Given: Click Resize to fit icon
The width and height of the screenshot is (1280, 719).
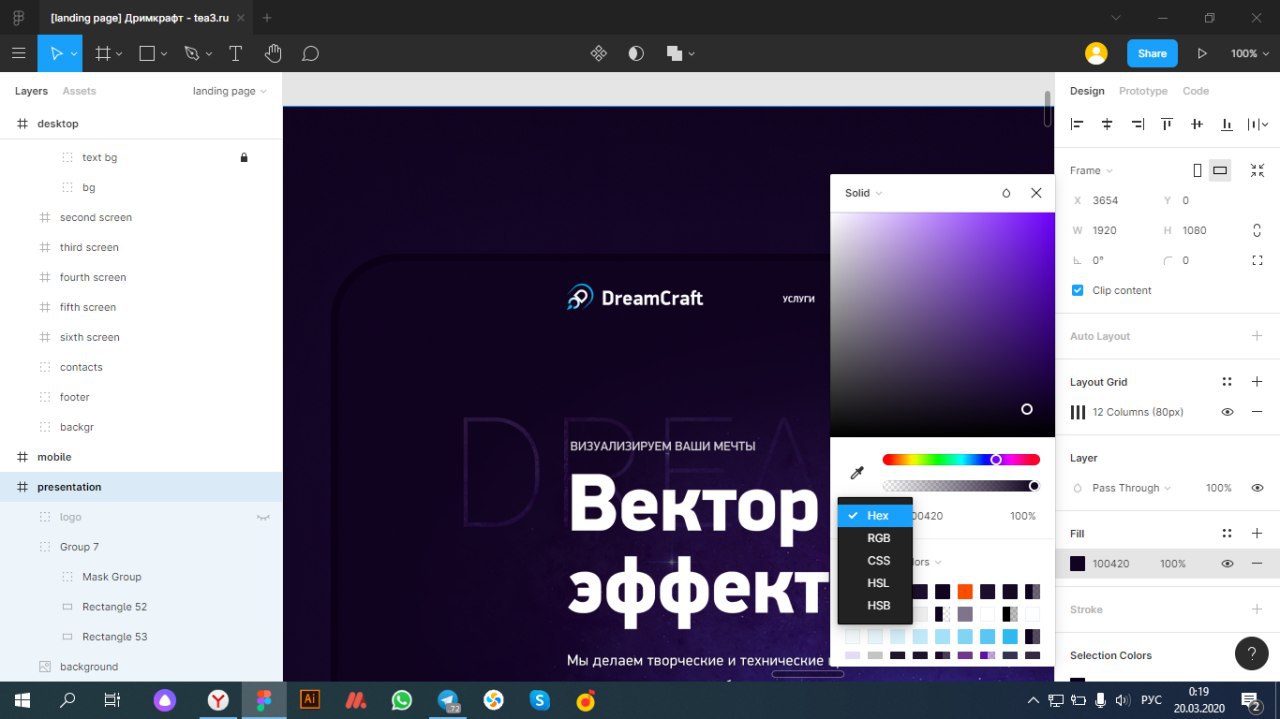Looking at the screenshot, I should coord(1257,170).
